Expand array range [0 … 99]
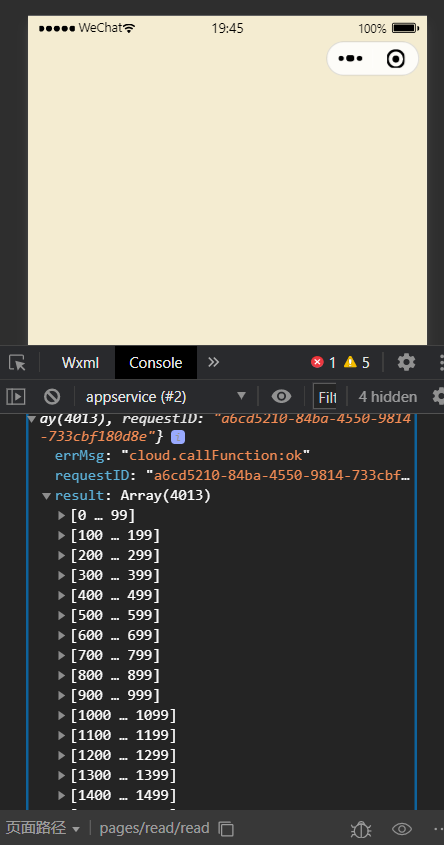Image resolution: width=444 pixels, height=845 pixels. (x=61, y=516)
